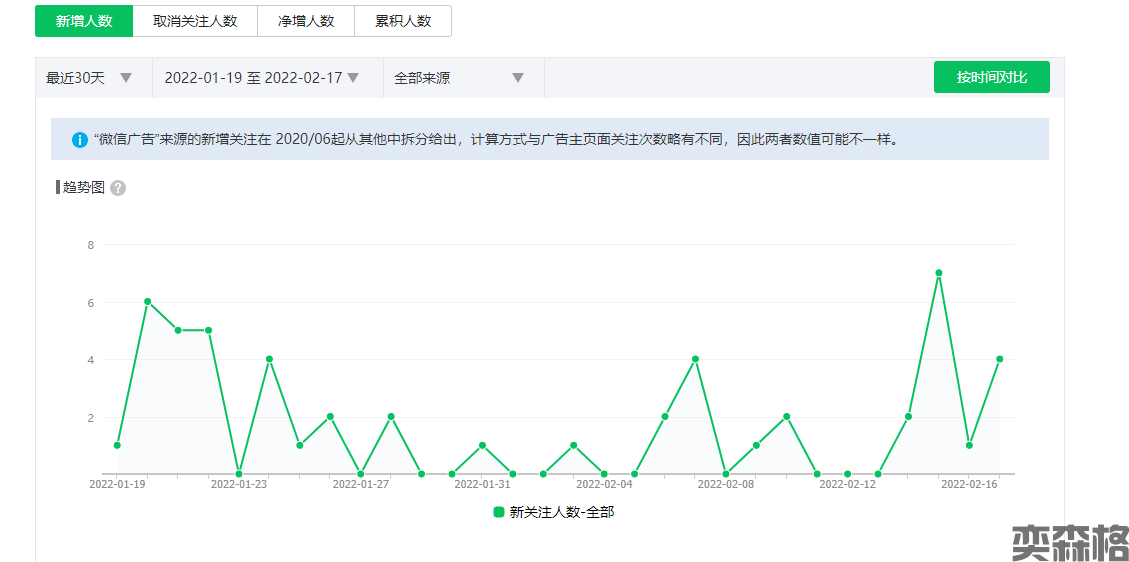Screen dimensions: 1129x562
Task: Click the blue info icon in notice
Action: tap(80, 140)
